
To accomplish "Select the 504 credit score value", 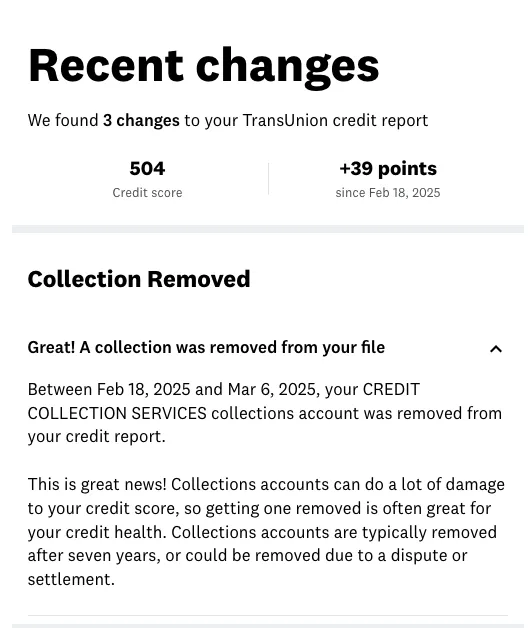I will pos(147,168).
